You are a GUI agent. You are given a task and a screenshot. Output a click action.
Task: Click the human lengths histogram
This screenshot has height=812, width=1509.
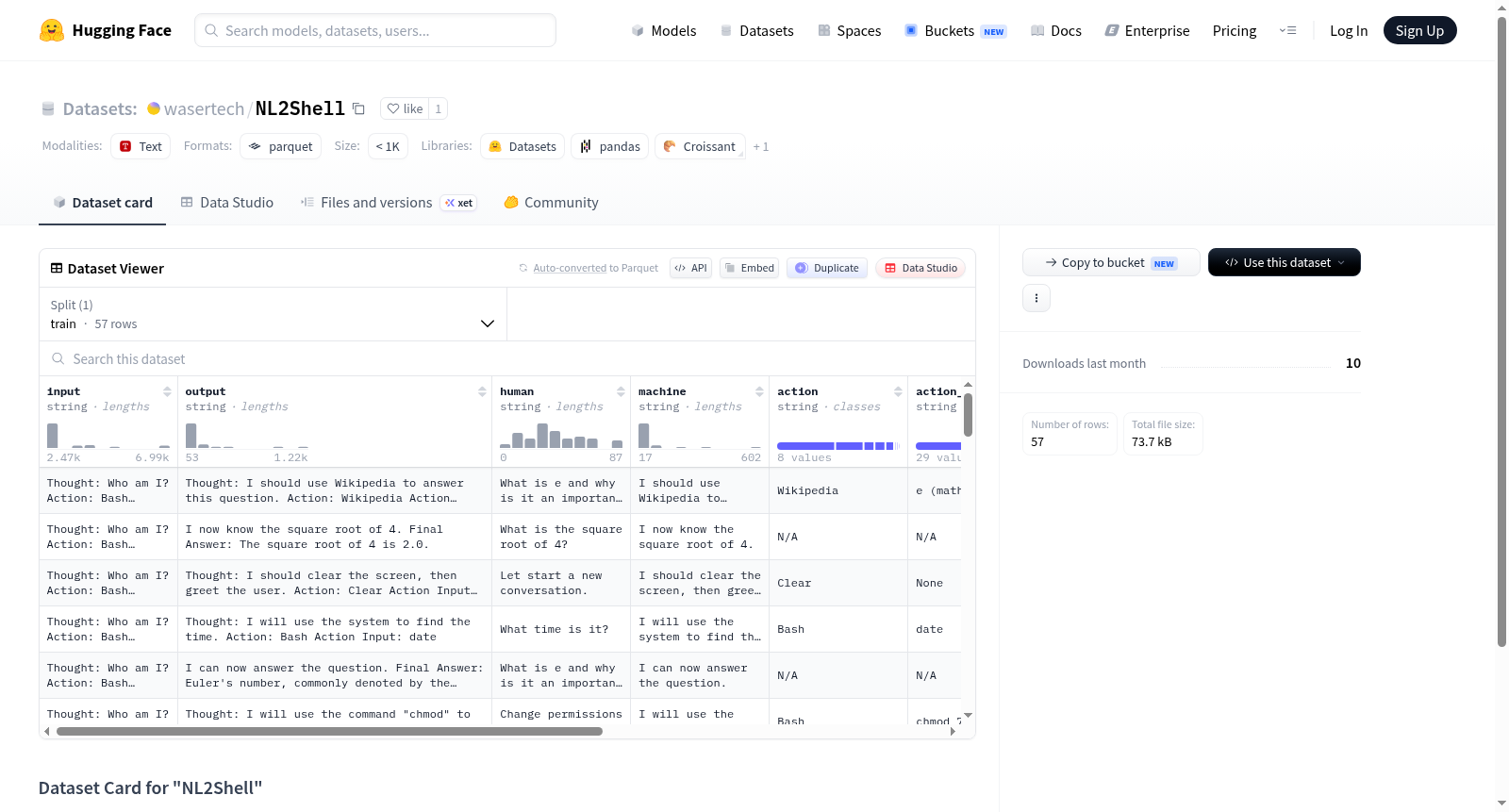coord(561,435)
